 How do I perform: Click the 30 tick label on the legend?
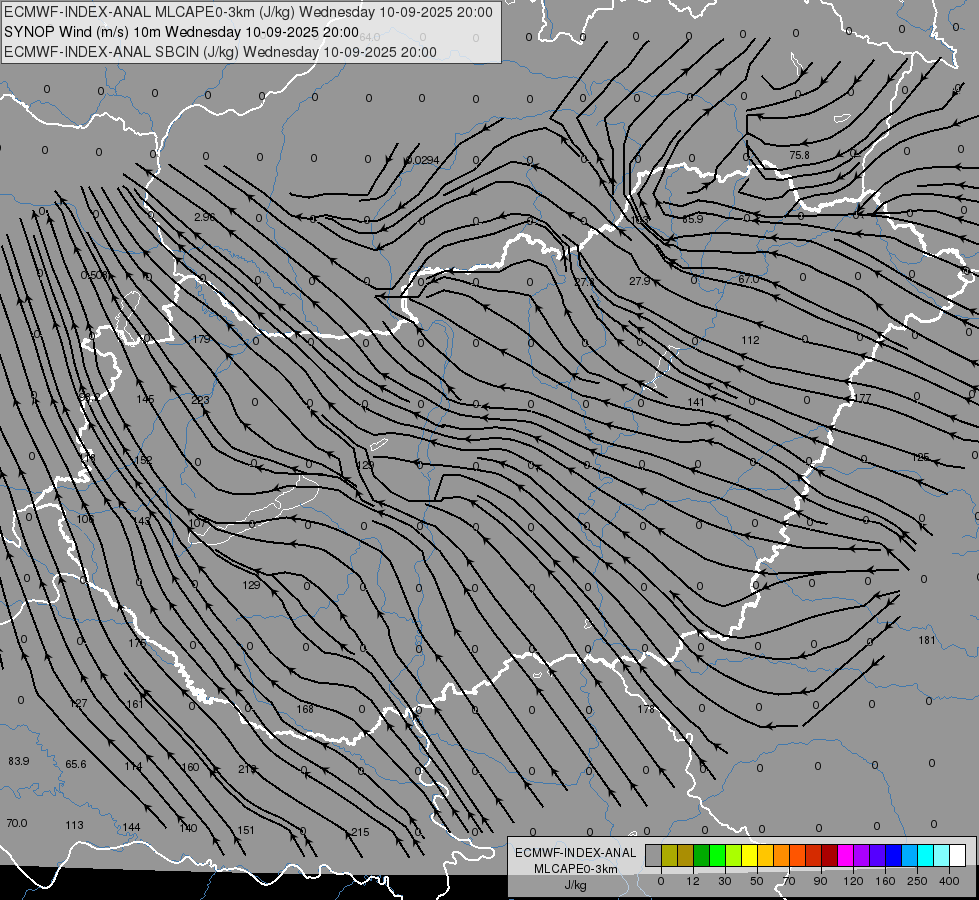pyautogui.click(x=725, y=881)
